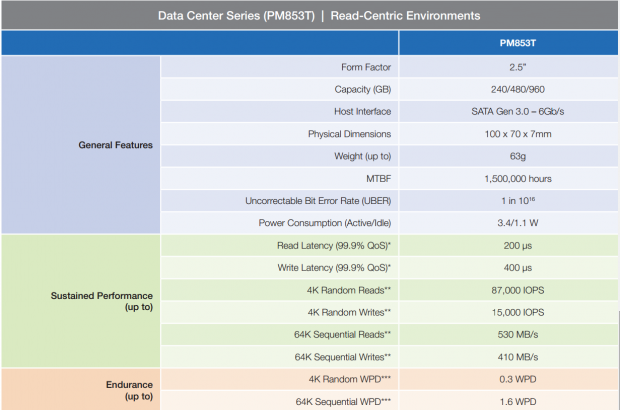Image resolution: width=620 pixels, height=410 pixels.
Task: Click the '4K Random Writes' label
Action: [x=349, y=312]
